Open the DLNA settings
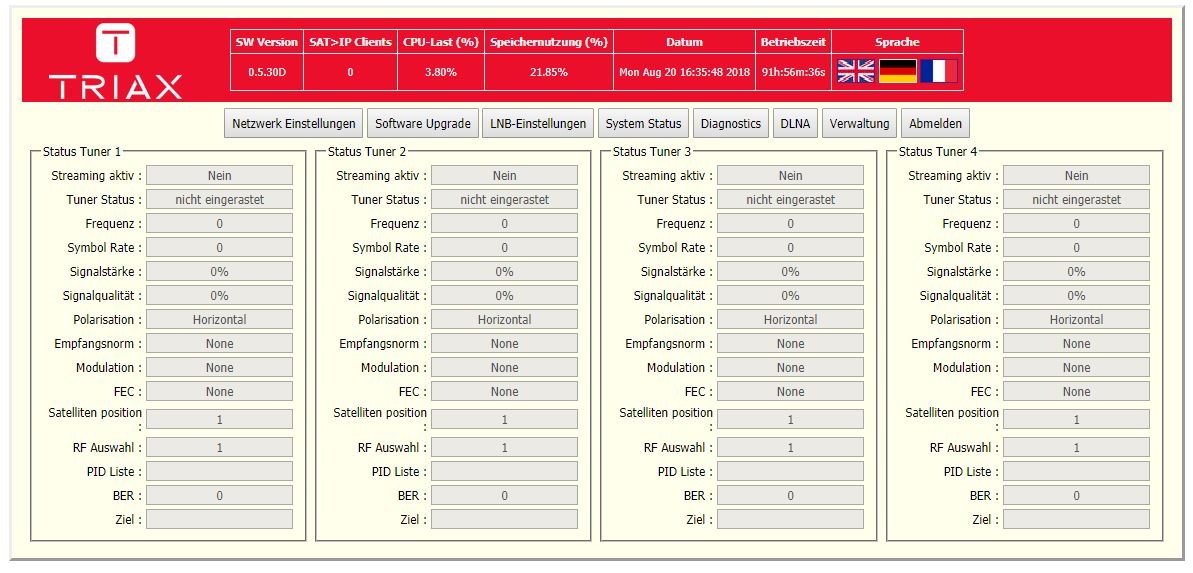 click(795, 123)
